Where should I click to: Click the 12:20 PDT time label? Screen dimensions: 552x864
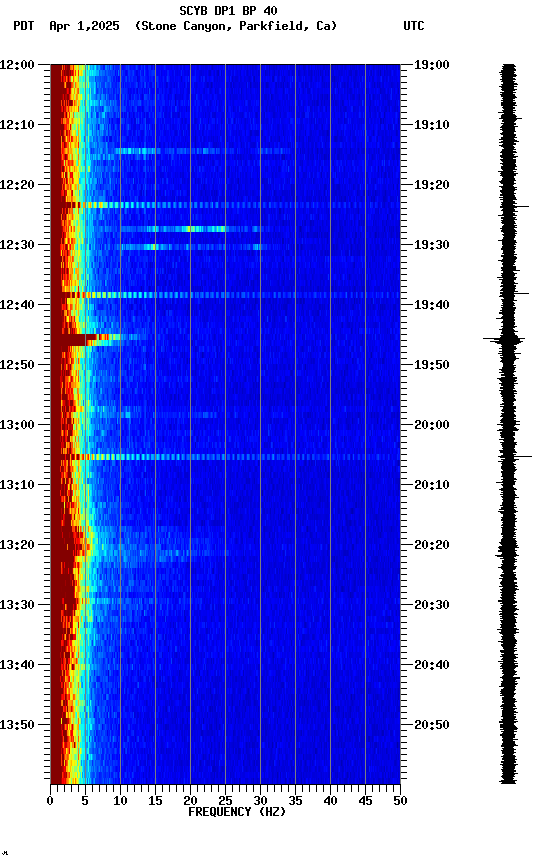17,185
